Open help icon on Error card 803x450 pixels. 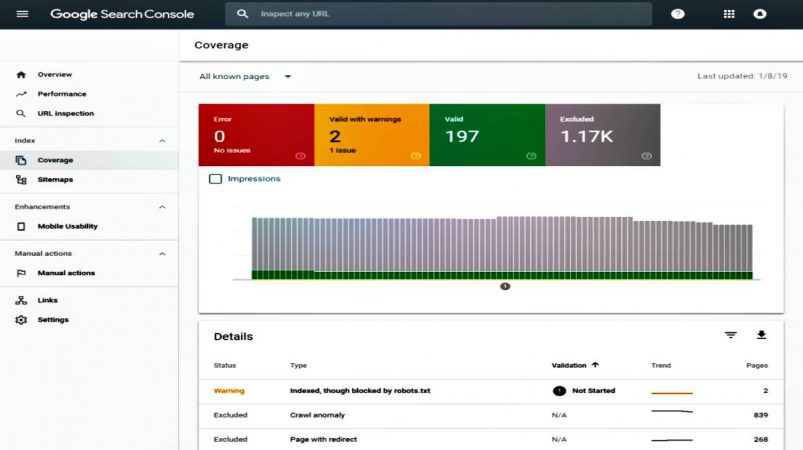point(300,156)
